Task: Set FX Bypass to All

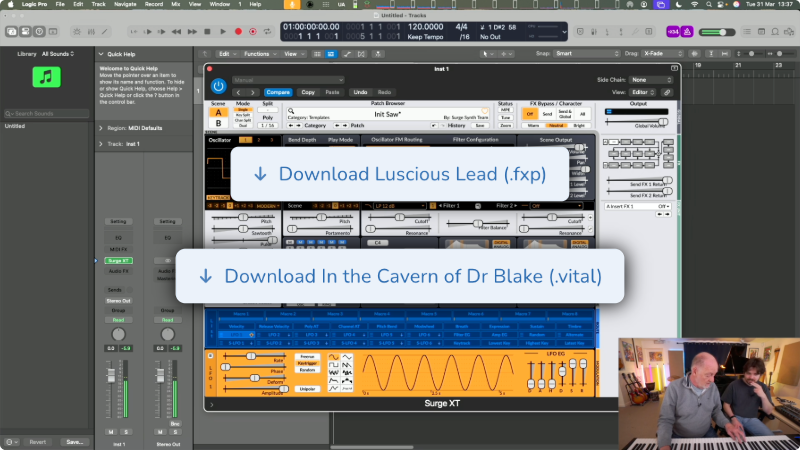Action: tap(582, 114)
